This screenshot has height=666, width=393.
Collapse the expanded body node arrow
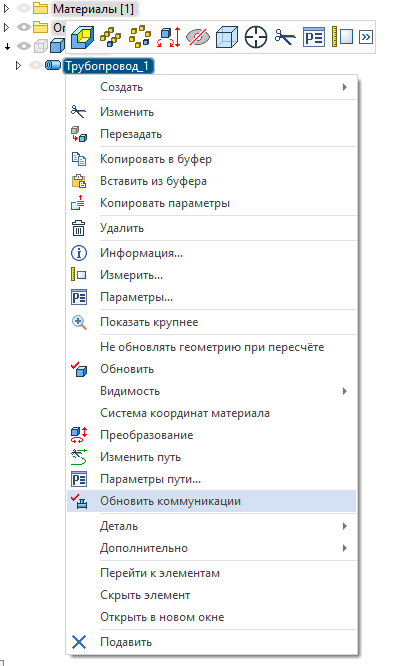(7, 47)
